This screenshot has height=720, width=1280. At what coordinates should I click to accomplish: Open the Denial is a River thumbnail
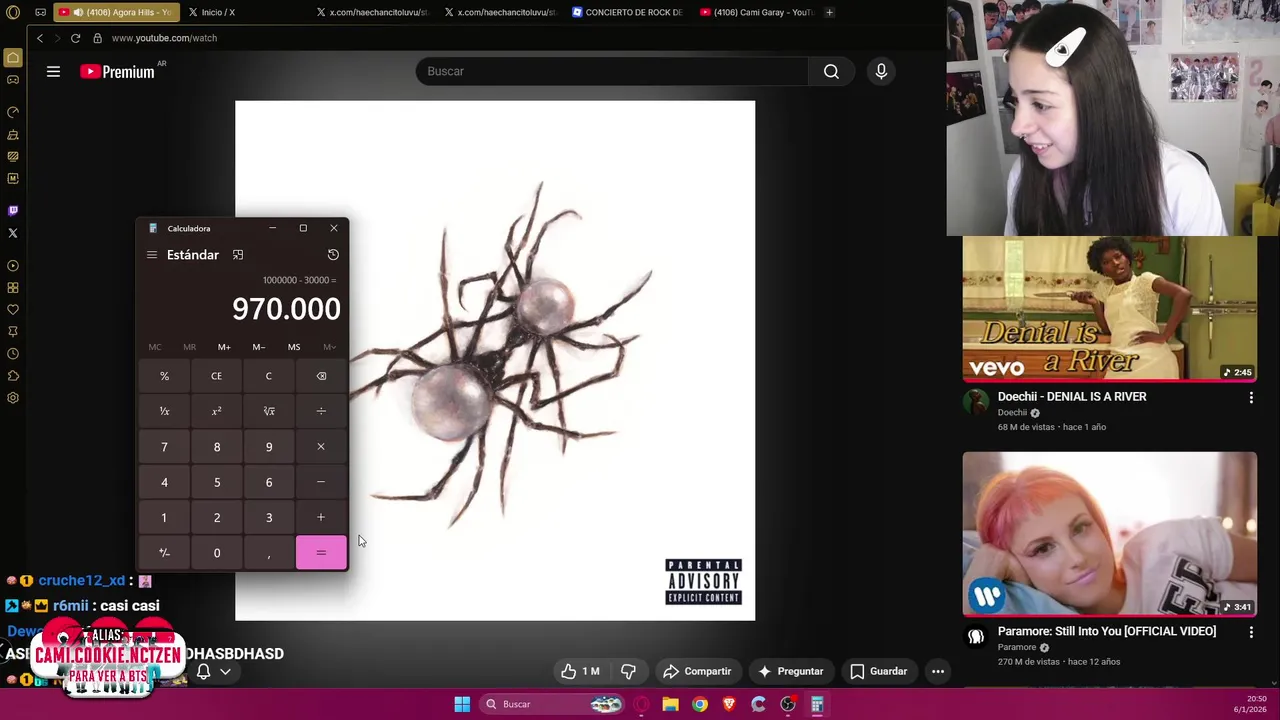click(x=1110, y=308)
